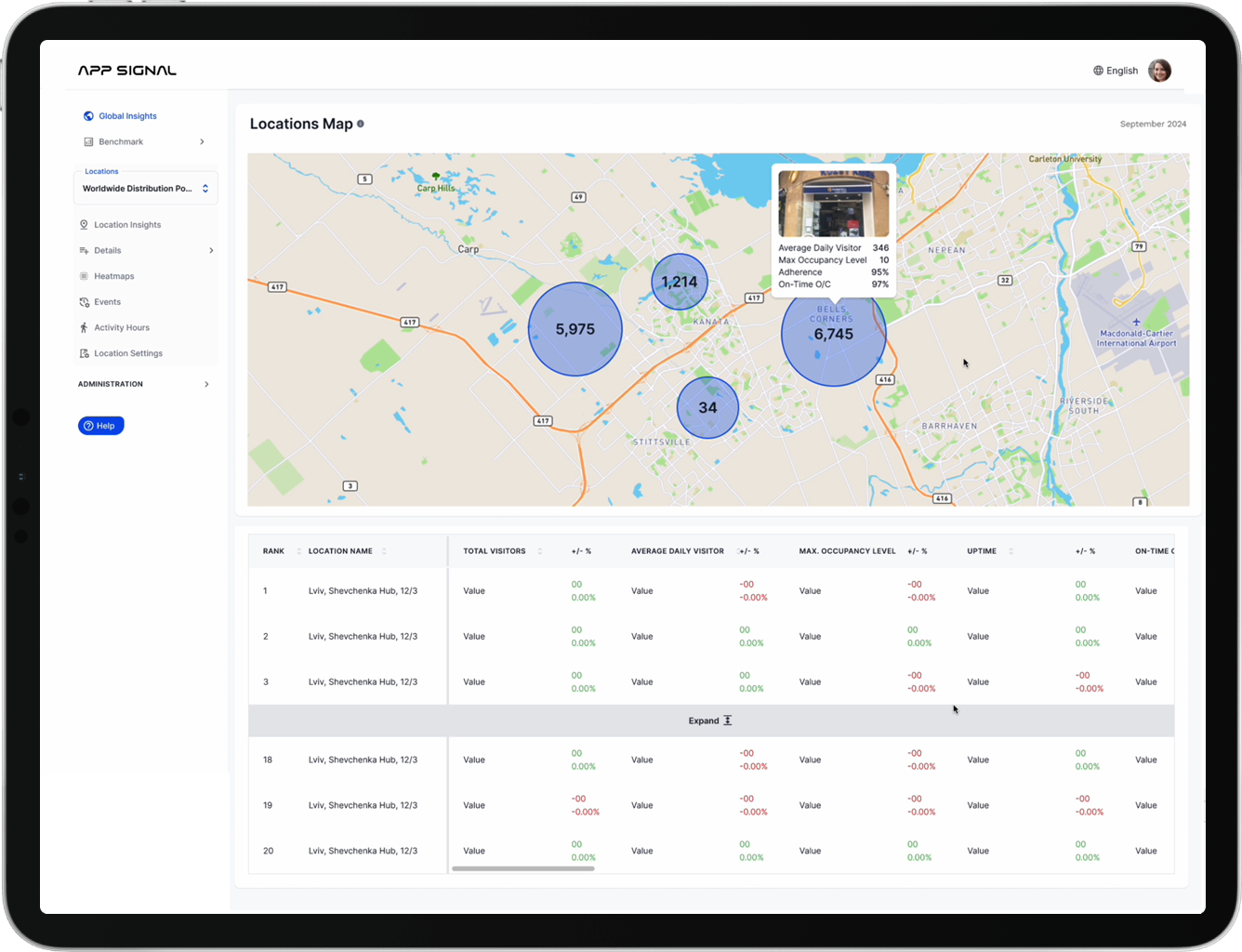Expand the Administration section
This screenshot has height=952, width=1242.
pyautogui.click(x=206, y=383)
